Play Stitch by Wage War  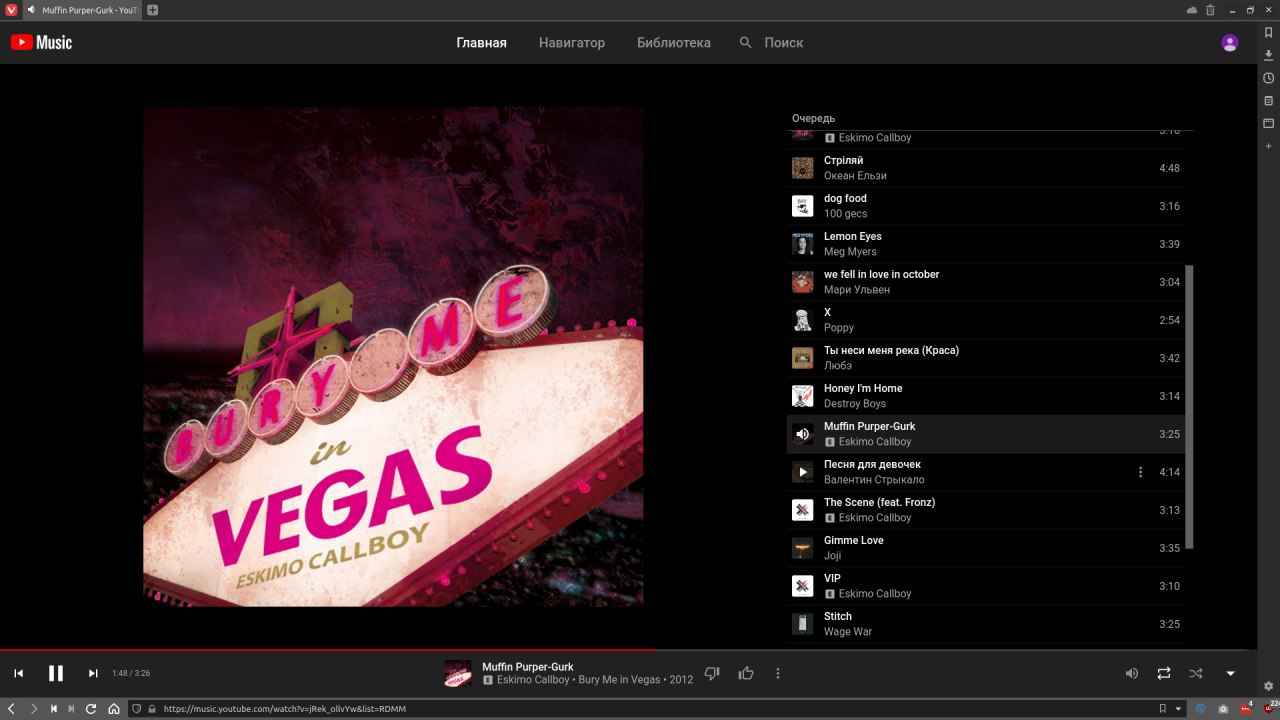tap(985, 624)
